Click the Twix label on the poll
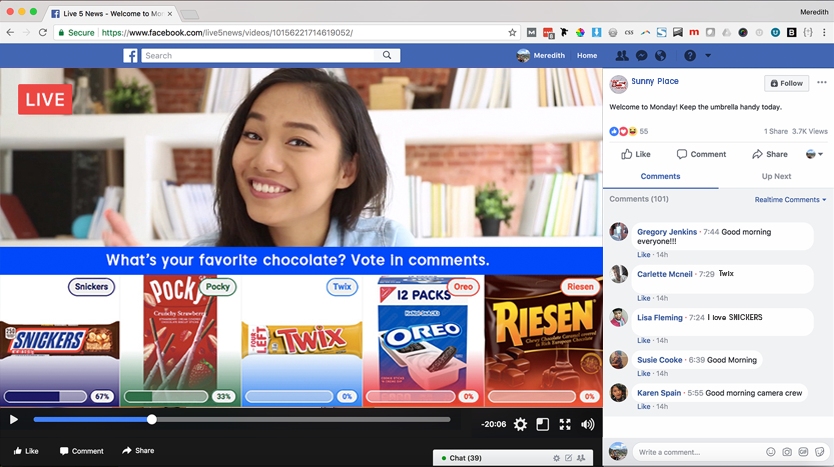This screenshot has width=834, height=467. pyautogui.click(x=342, y=287)
